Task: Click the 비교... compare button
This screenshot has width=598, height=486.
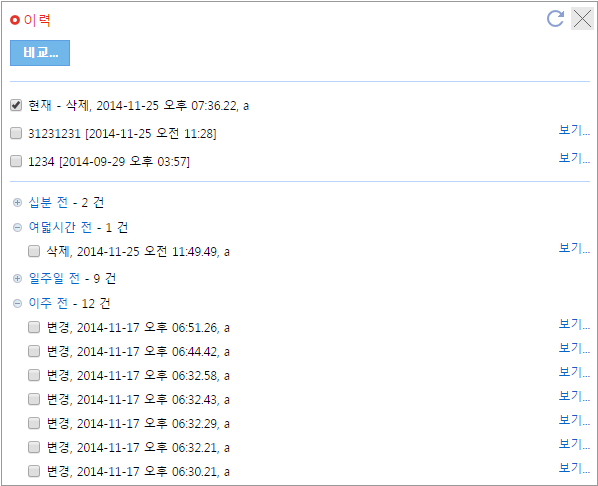Action: click(40, 53)
